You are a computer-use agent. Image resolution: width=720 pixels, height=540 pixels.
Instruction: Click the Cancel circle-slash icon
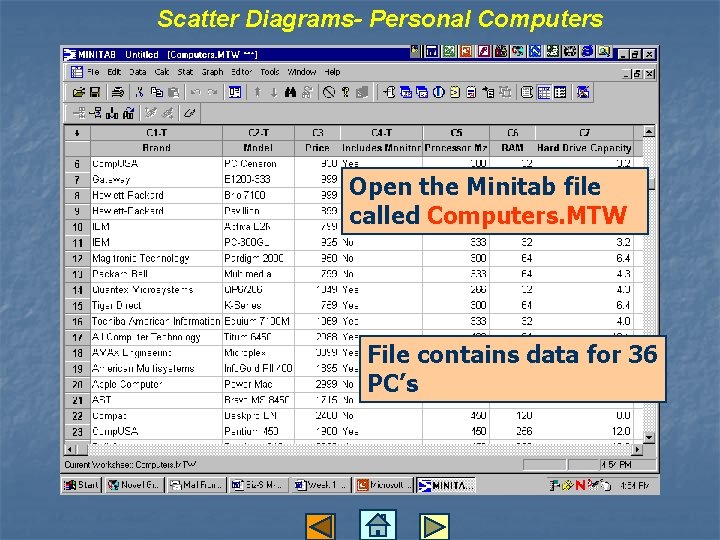[329, 93]
